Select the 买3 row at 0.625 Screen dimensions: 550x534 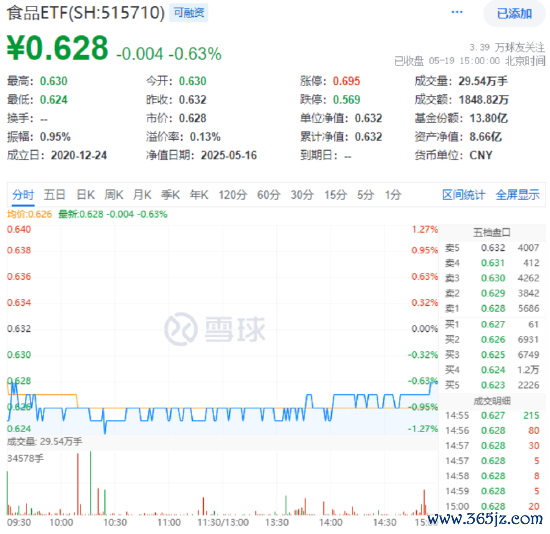(x=492, y=355)
